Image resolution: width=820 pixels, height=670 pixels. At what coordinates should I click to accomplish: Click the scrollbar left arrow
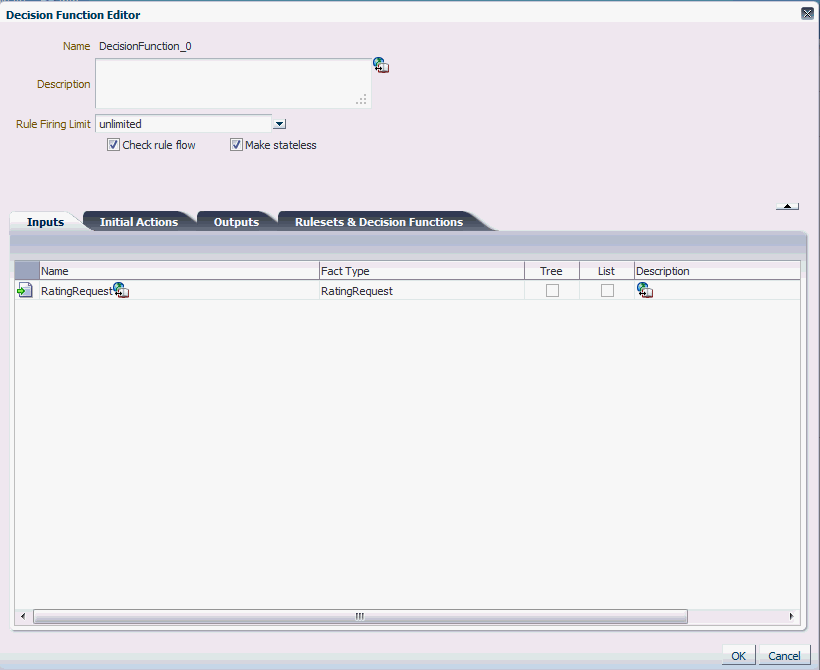(23, 617)
